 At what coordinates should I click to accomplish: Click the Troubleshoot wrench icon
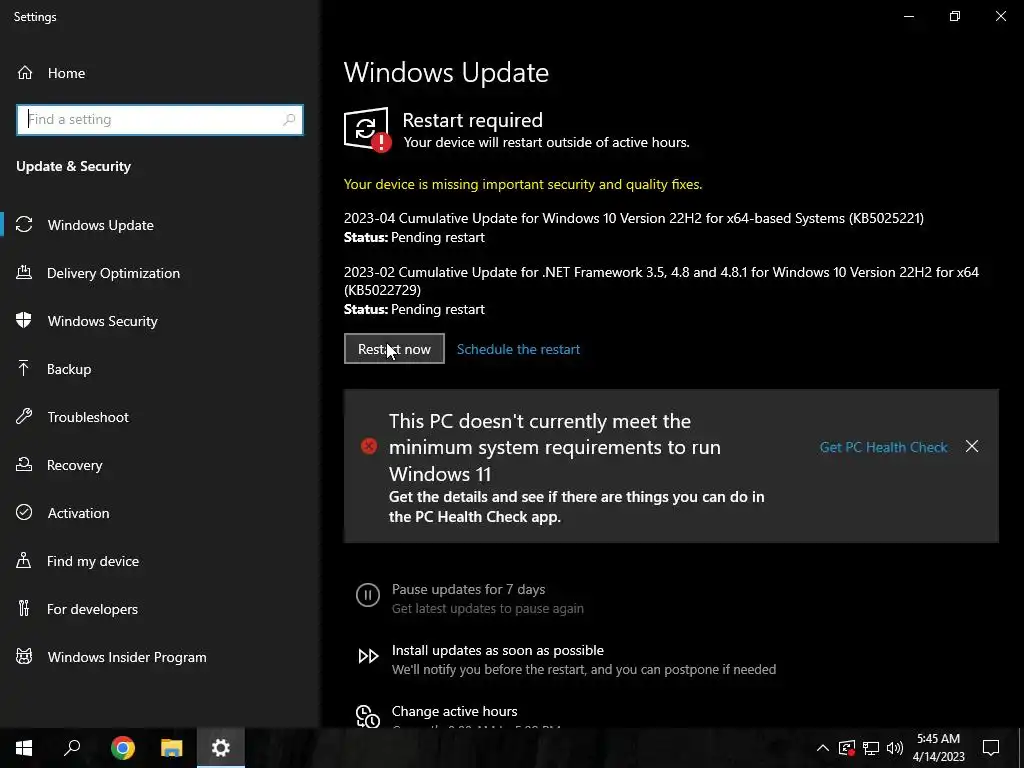click(24, 417)
